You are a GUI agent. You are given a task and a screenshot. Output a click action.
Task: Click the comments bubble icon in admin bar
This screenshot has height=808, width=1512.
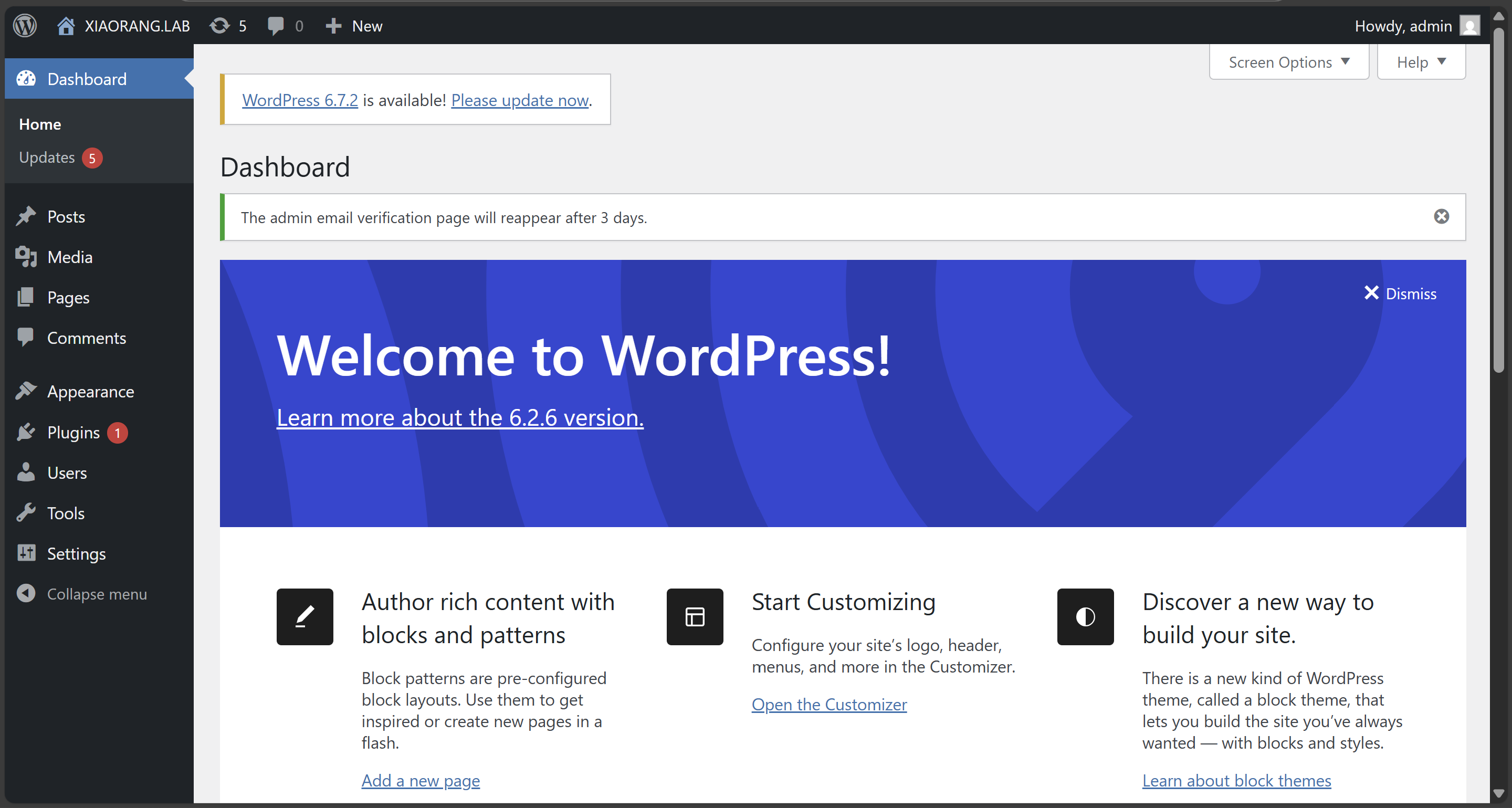(275, 26)
